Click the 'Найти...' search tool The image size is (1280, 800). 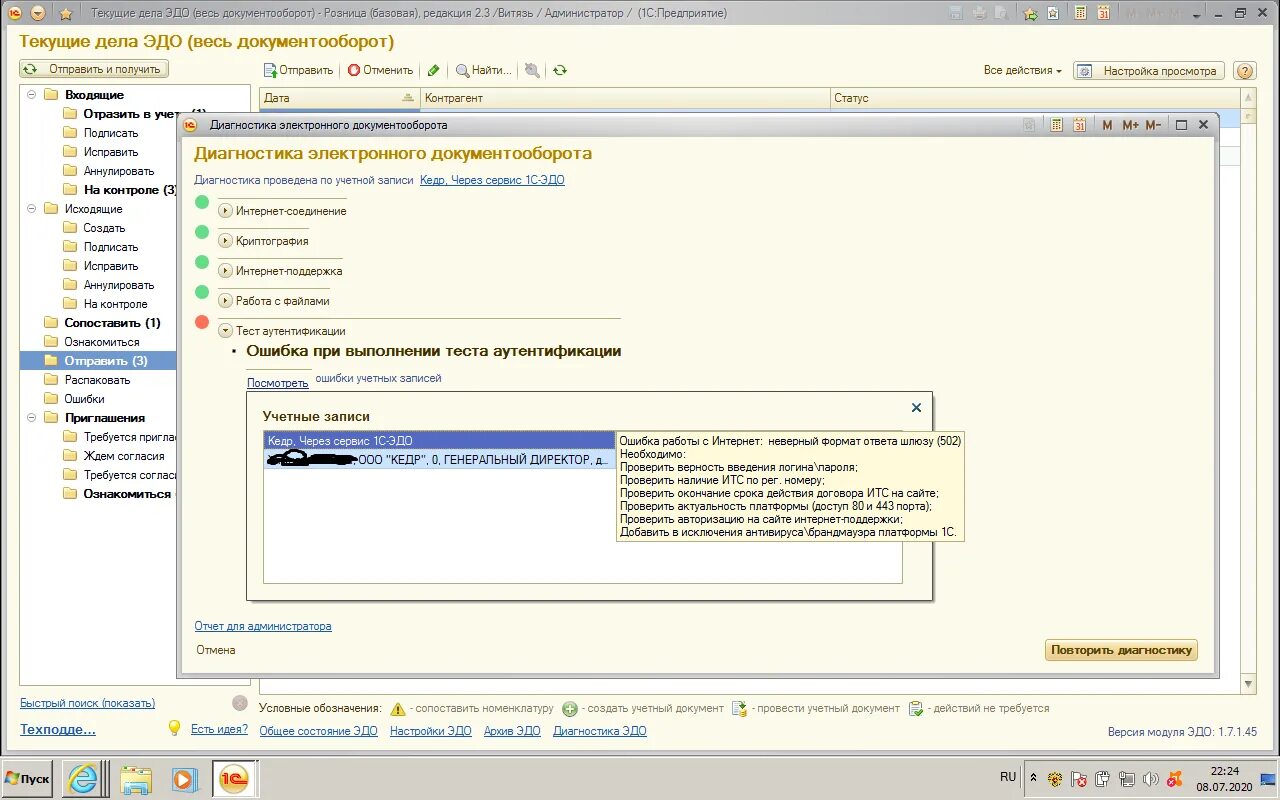coord(484,70)
